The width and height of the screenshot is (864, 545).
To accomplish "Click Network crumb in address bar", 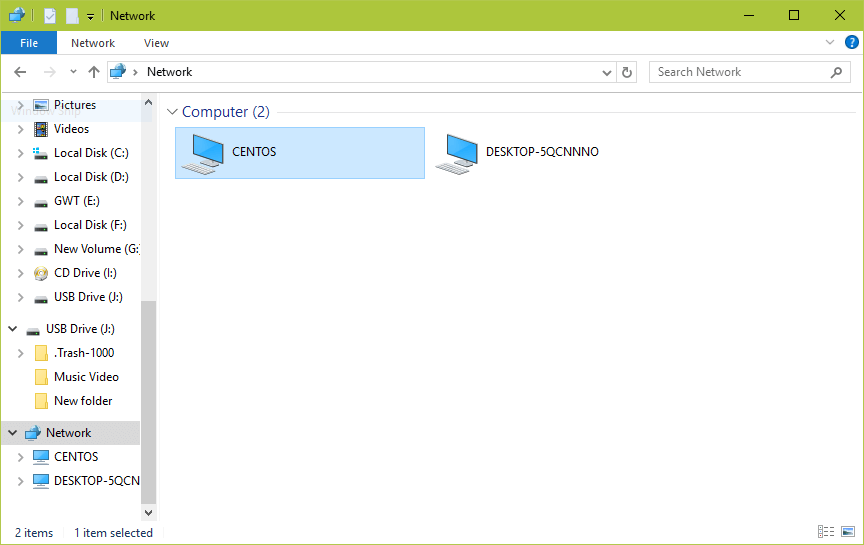I will 169,72.
